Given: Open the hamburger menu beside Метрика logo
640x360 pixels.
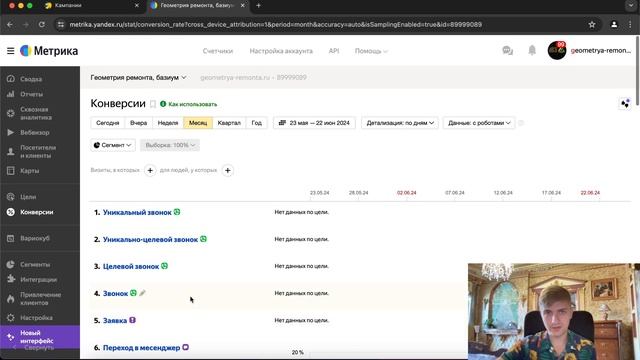Looking at the screenshot, I should tap(11, 51).
